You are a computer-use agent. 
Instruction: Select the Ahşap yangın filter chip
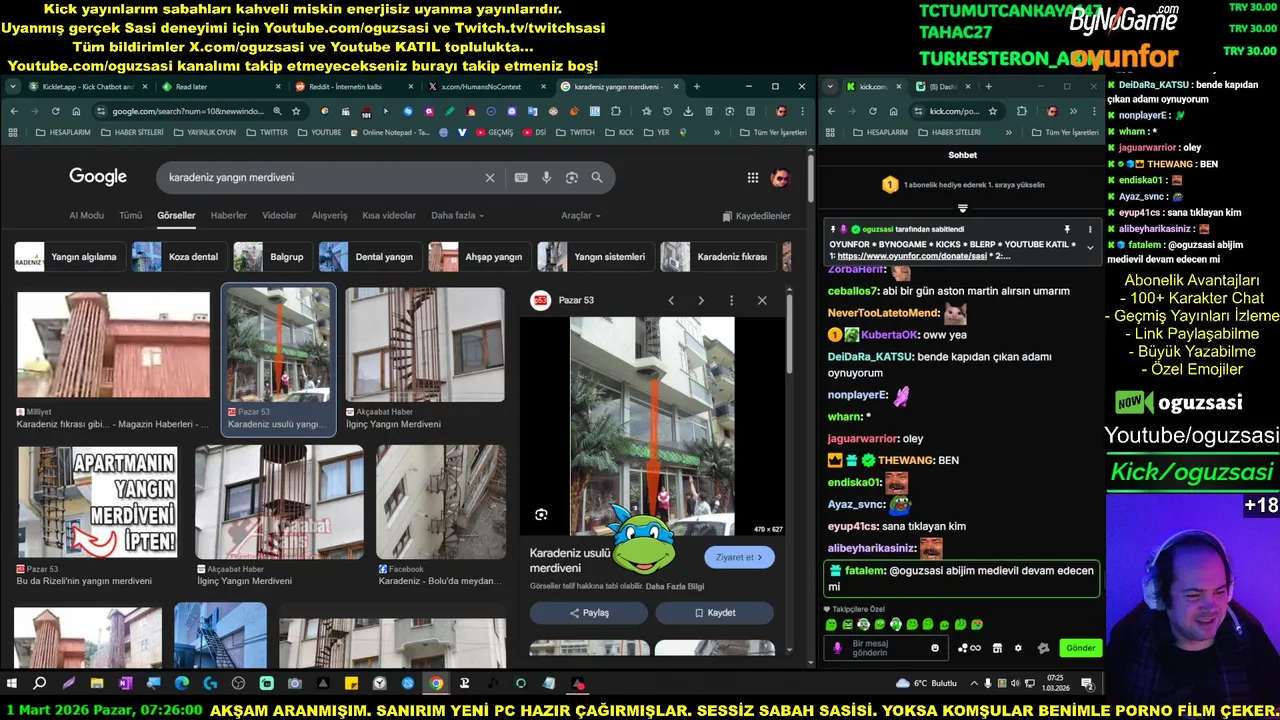coord(480,257)
